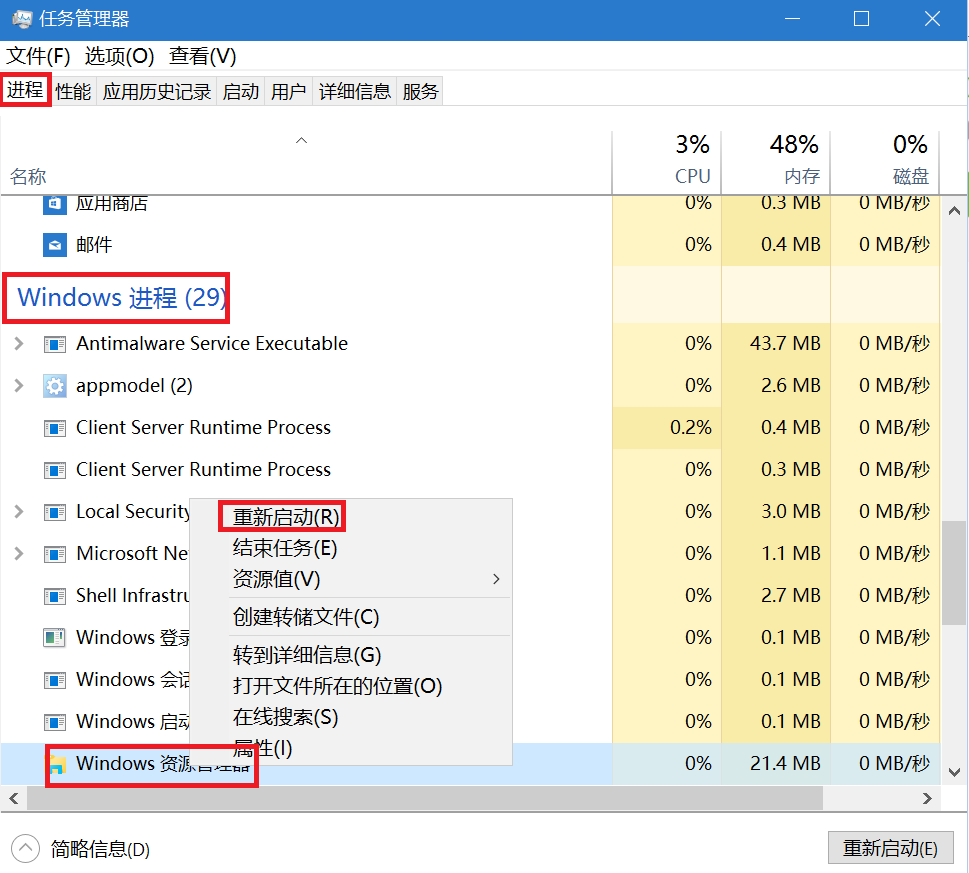The image size is (969, 873).
Task: Click the vertical scrollbar up arrow
Action: pyautogui.click(x=954, y=211)
